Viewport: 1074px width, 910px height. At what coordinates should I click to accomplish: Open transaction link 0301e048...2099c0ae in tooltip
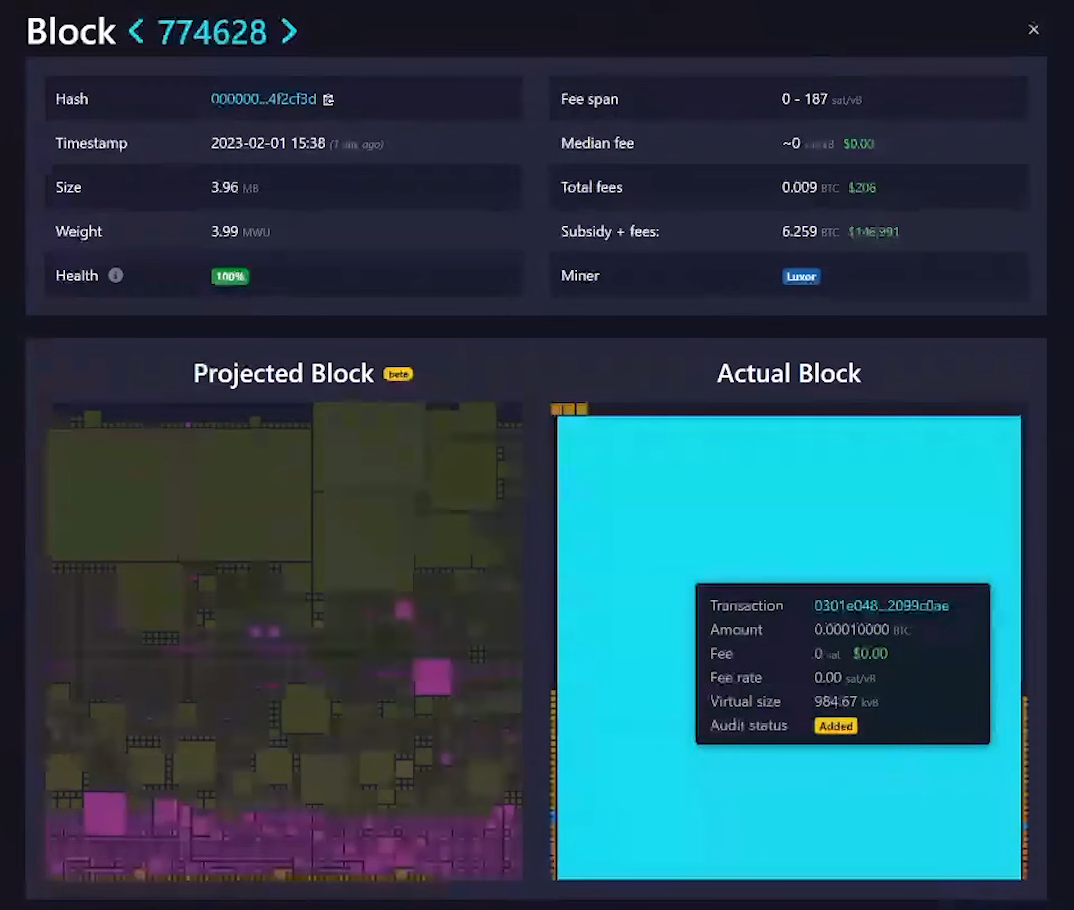click(881, 605)
